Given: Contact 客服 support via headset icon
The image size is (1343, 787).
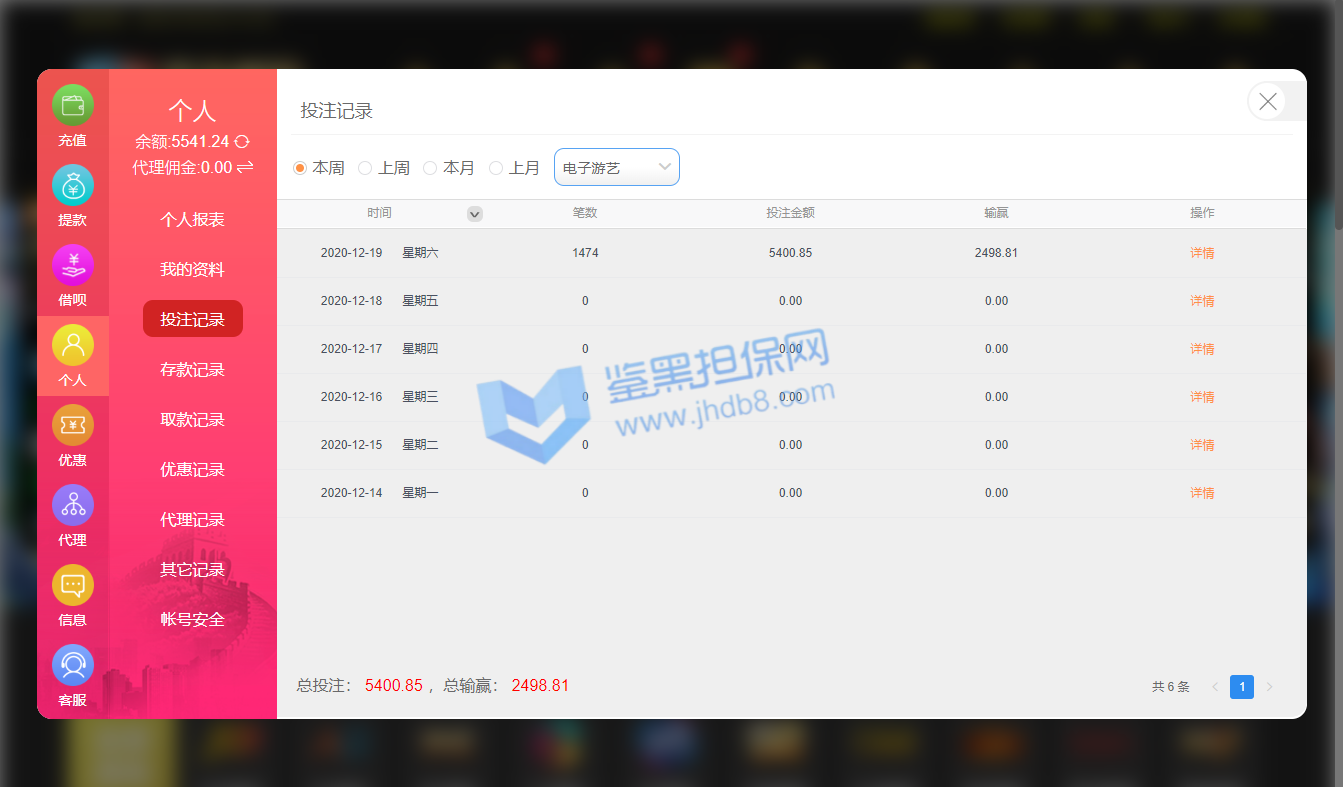Looking at the screenshot, I should pos(72,666).
